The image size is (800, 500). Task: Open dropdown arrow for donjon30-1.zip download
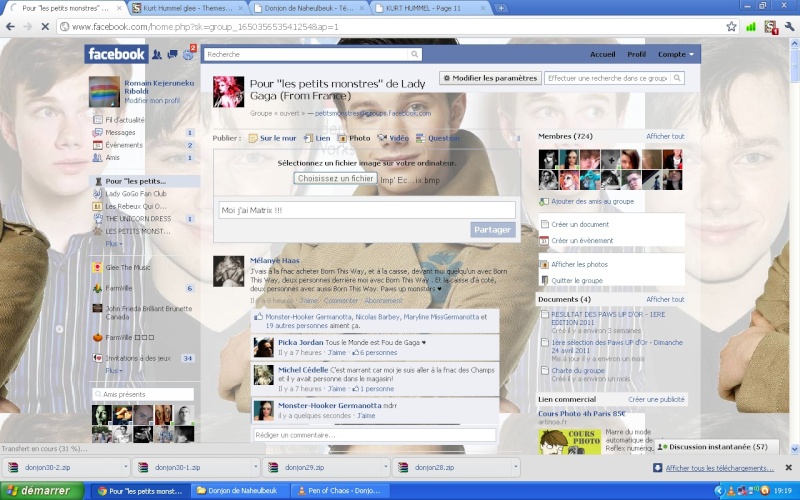(x=255, y=467)
